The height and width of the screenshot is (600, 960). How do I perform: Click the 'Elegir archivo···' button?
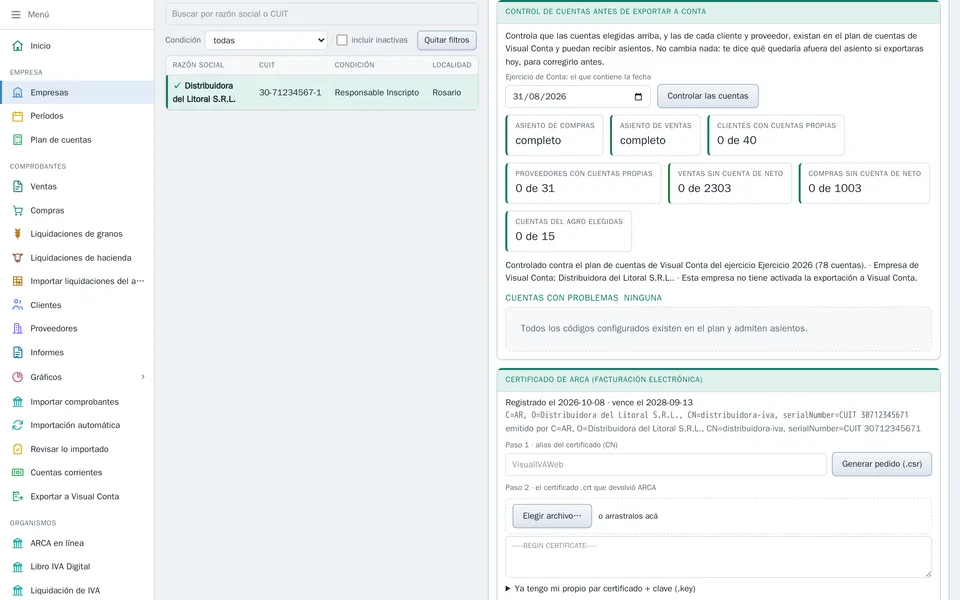(552, 516)
